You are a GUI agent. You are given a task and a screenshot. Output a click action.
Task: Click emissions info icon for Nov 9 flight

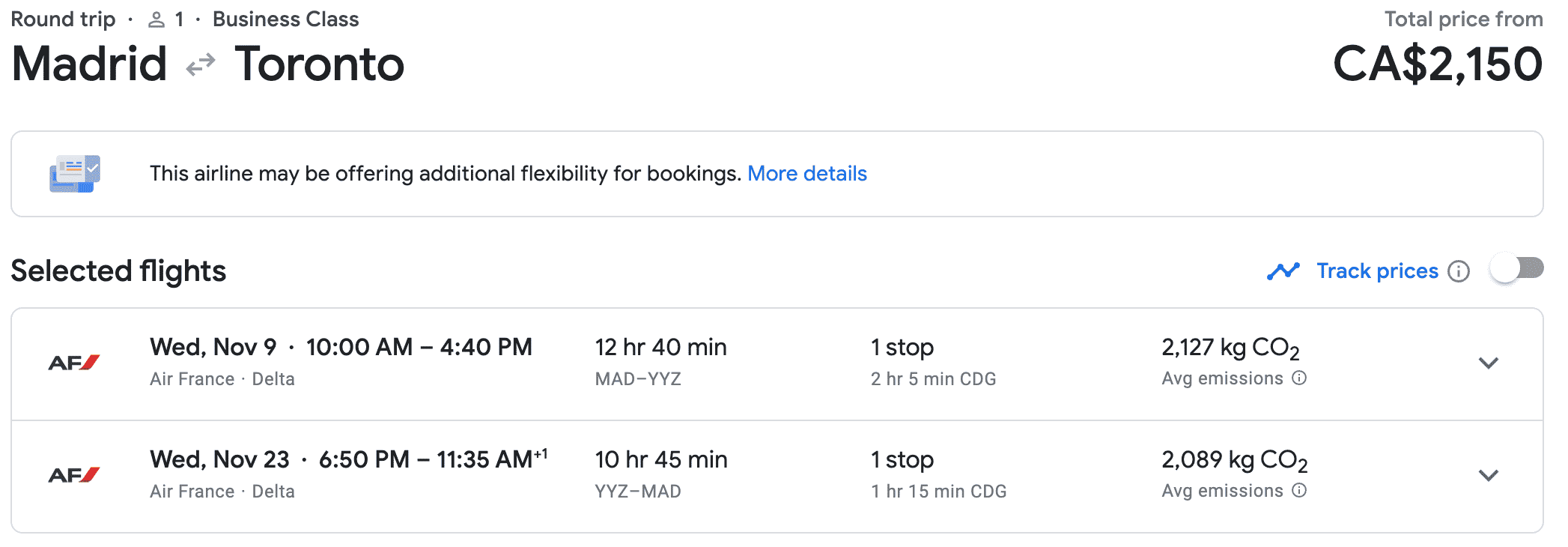point(1300,378)
